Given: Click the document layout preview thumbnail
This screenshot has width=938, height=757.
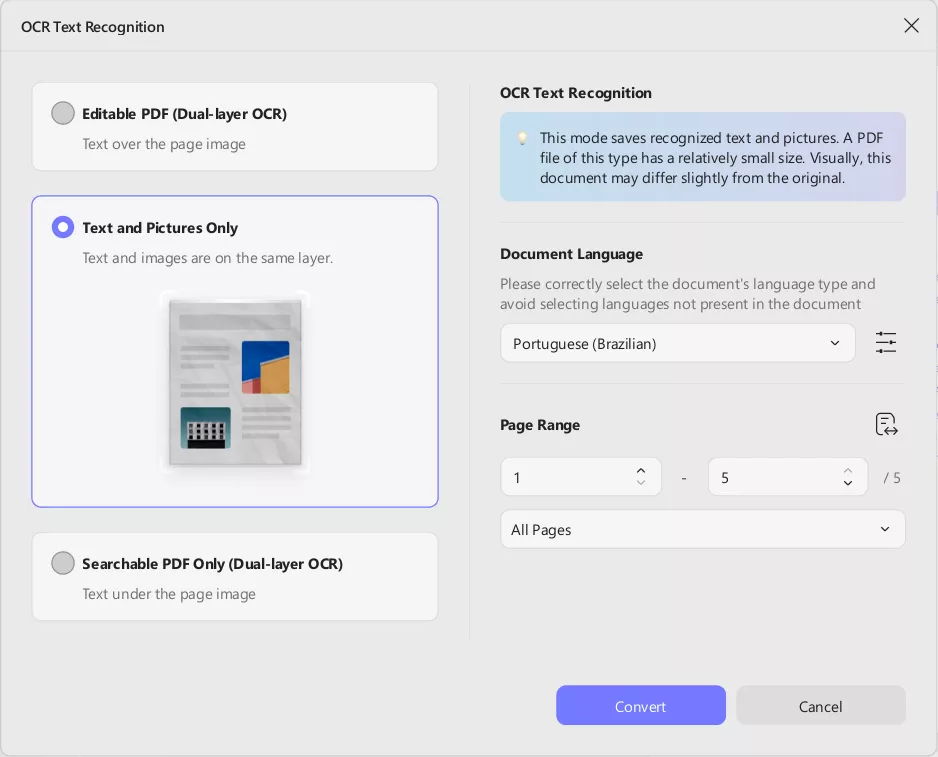Looking at the screenshot, I should (235, 384).
